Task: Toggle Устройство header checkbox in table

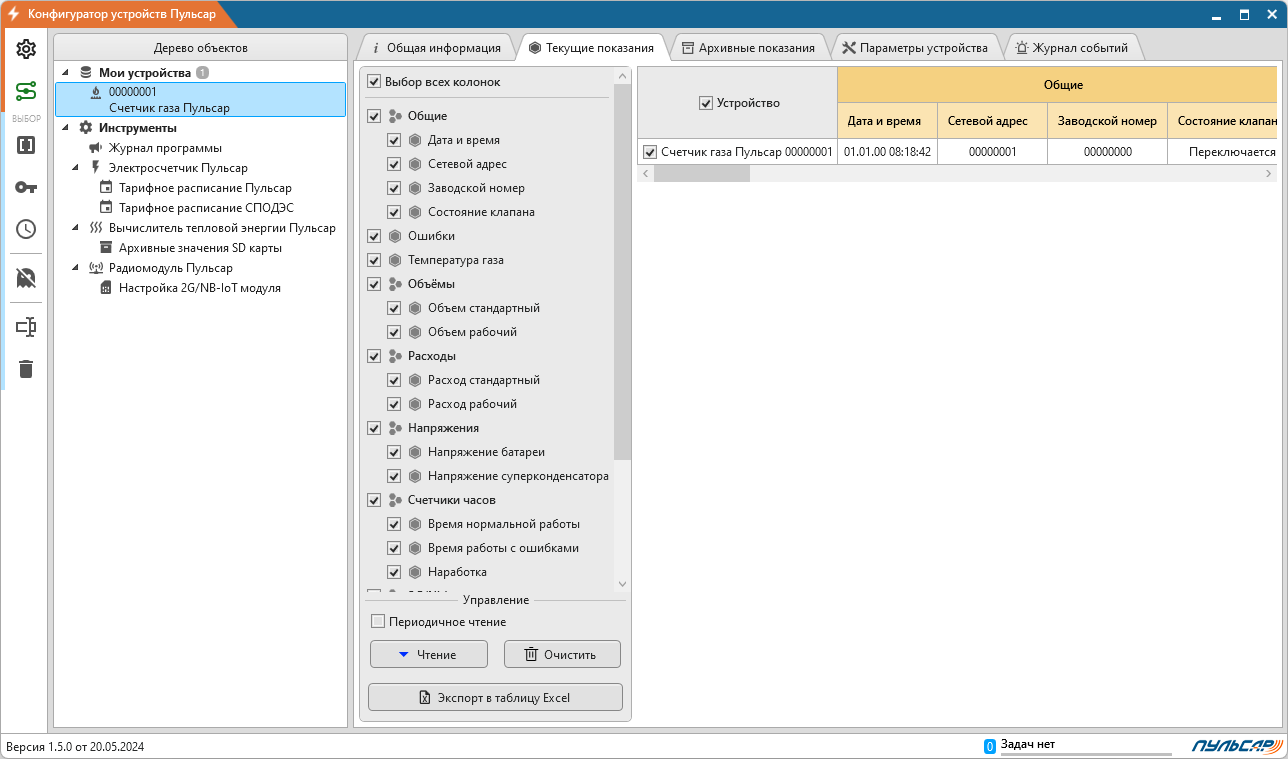Action: 706,103
